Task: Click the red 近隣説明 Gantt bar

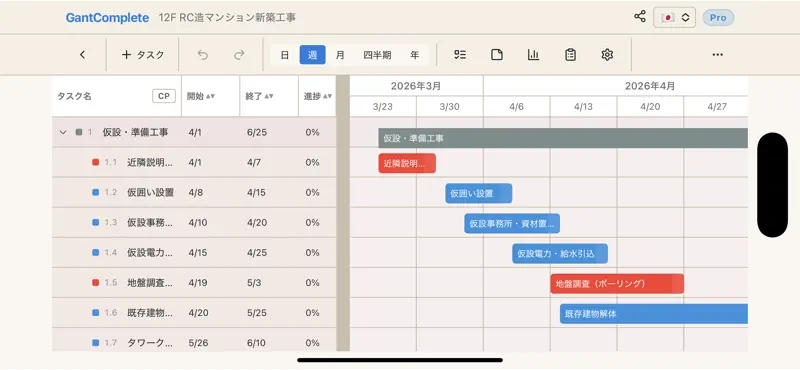Action: click(x=407, y=163)
